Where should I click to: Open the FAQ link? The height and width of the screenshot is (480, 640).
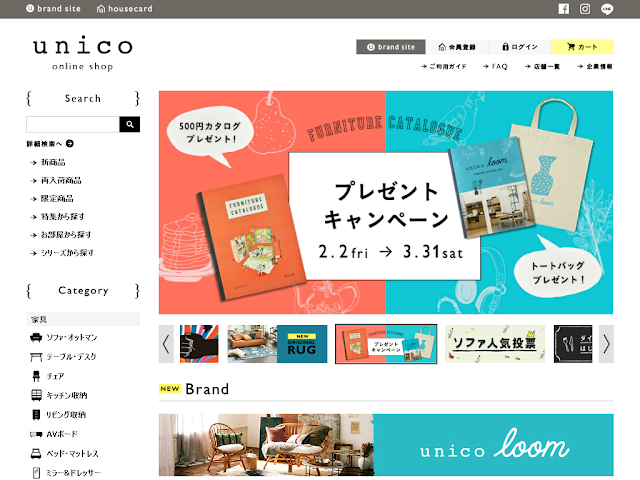[495, 67]
